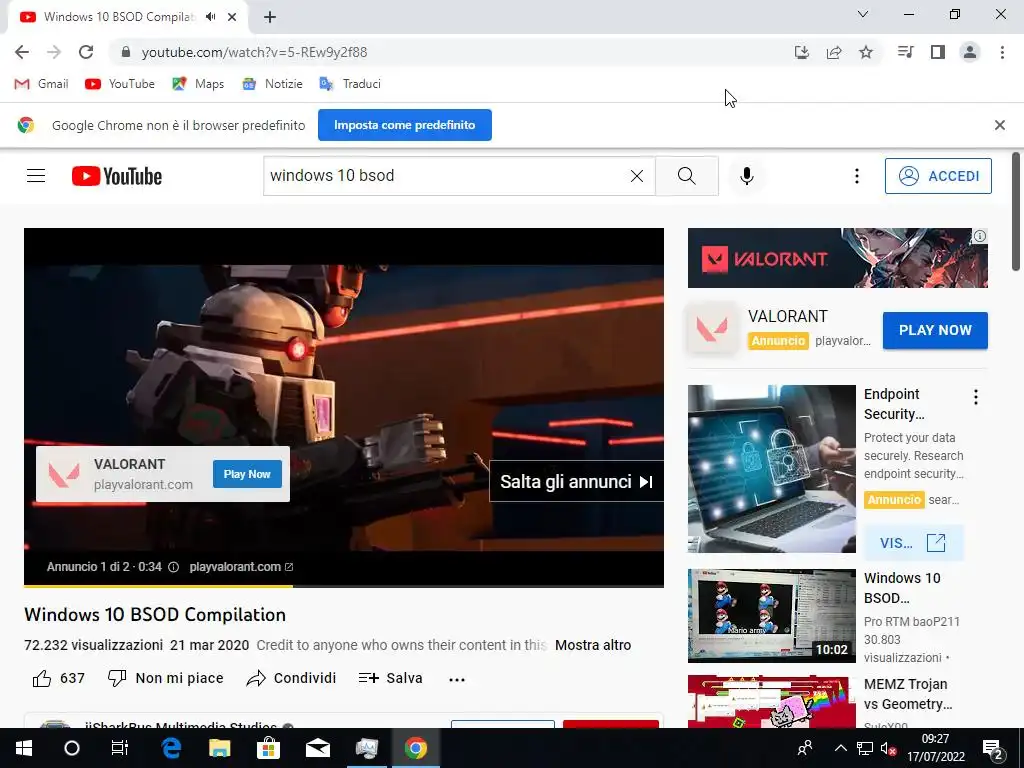The image size is (1024, 768).
Task: Mute the tab using the speaker icon
Action: point(210,17)
